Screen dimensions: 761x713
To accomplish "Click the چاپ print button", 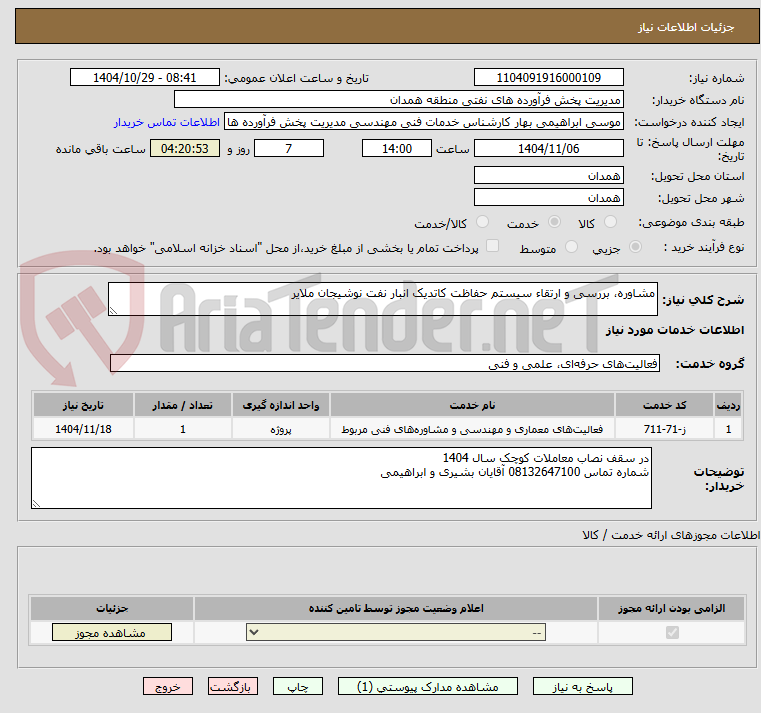I will coord(298,686).
